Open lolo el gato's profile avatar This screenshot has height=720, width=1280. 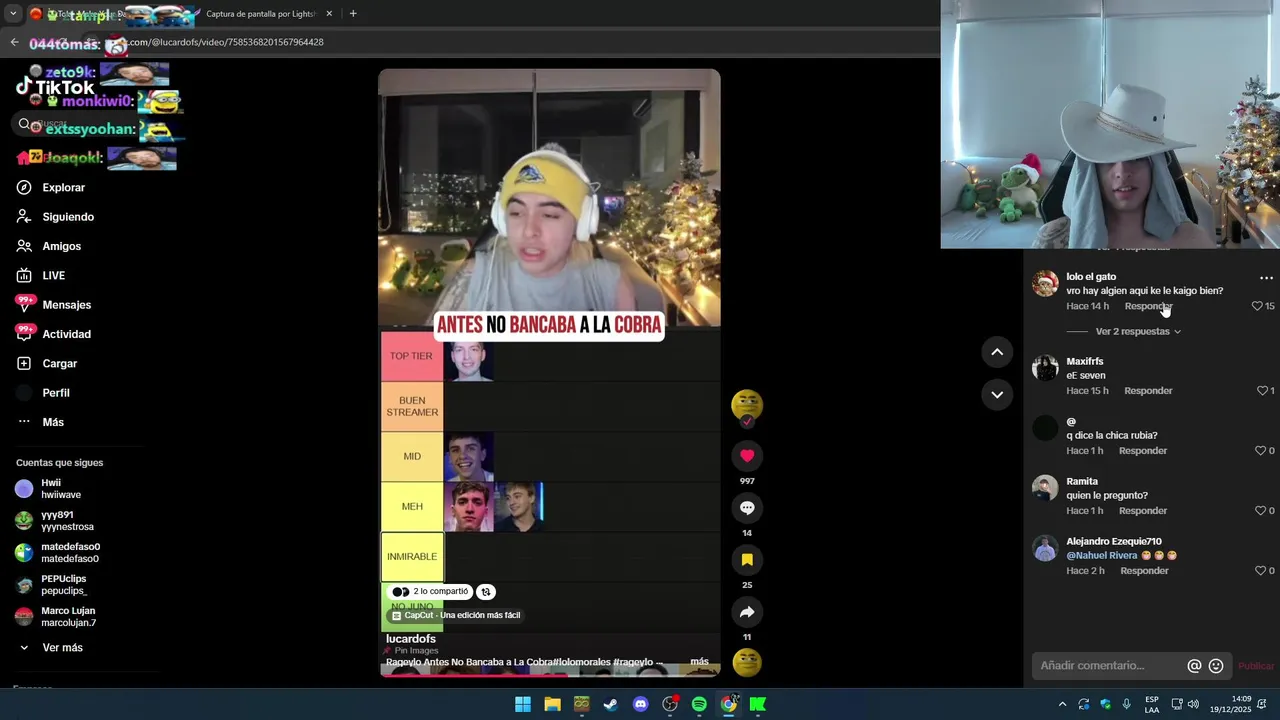coord(1045,284)
